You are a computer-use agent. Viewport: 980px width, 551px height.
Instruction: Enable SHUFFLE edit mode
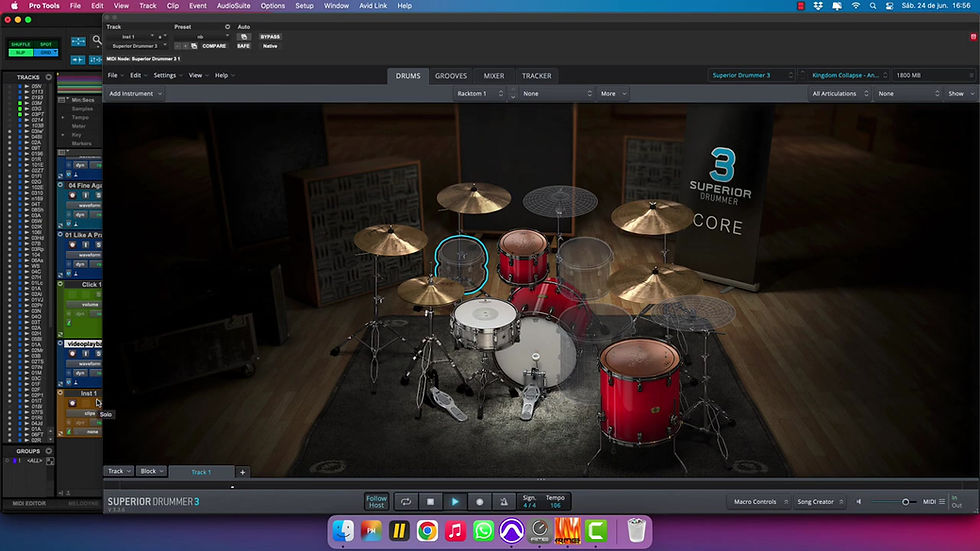[21, 44]
